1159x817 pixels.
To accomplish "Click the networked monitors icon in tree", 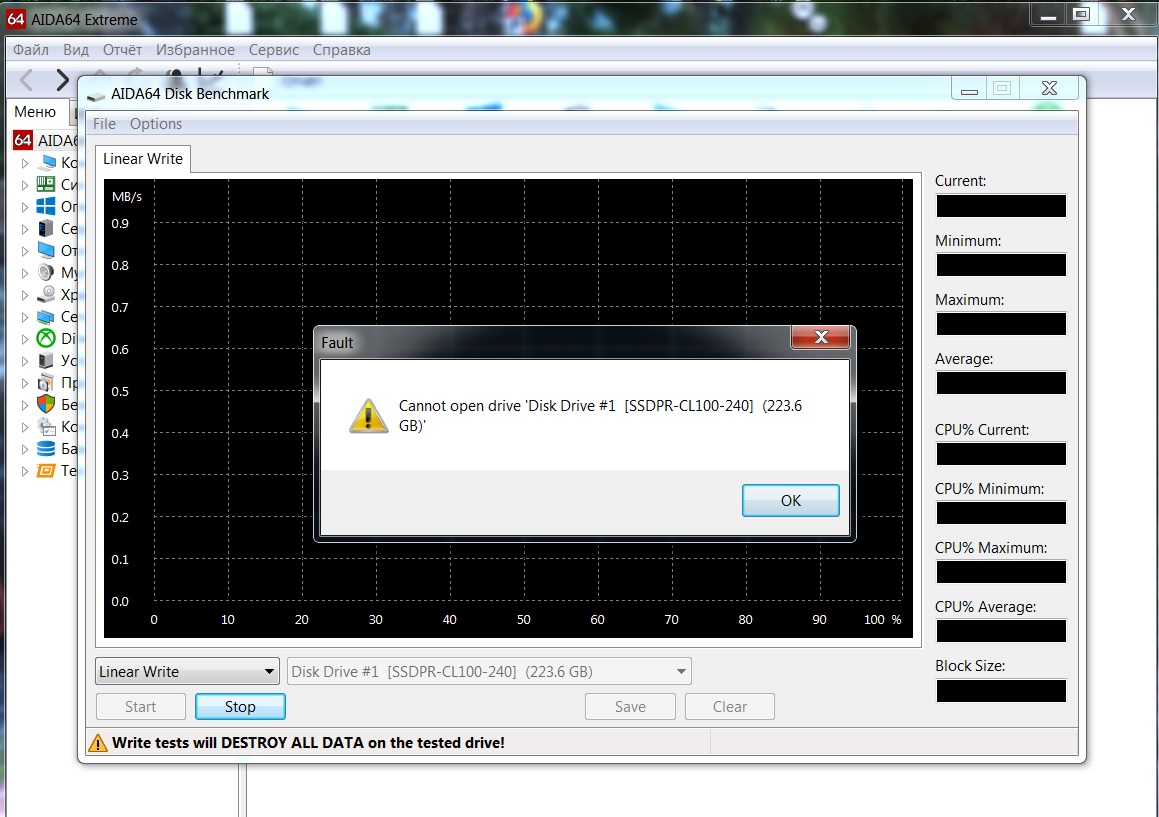I will tap(46, 316).
